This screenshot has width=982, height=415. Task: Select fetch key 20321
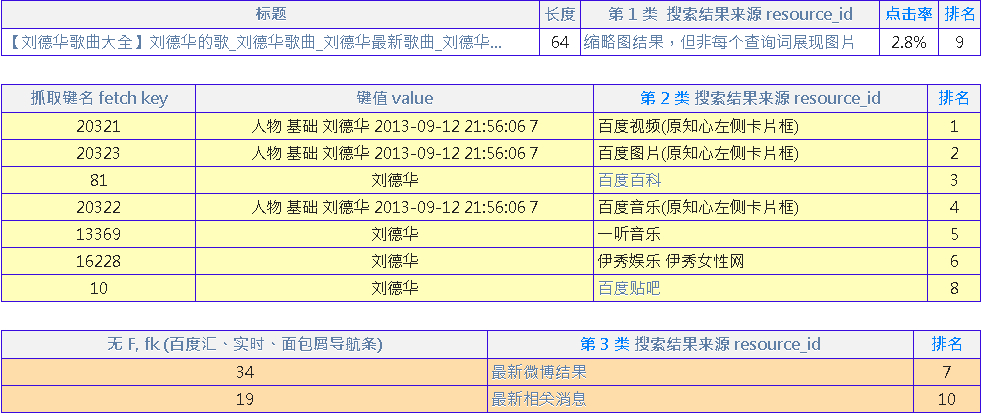tap(98, 126)
